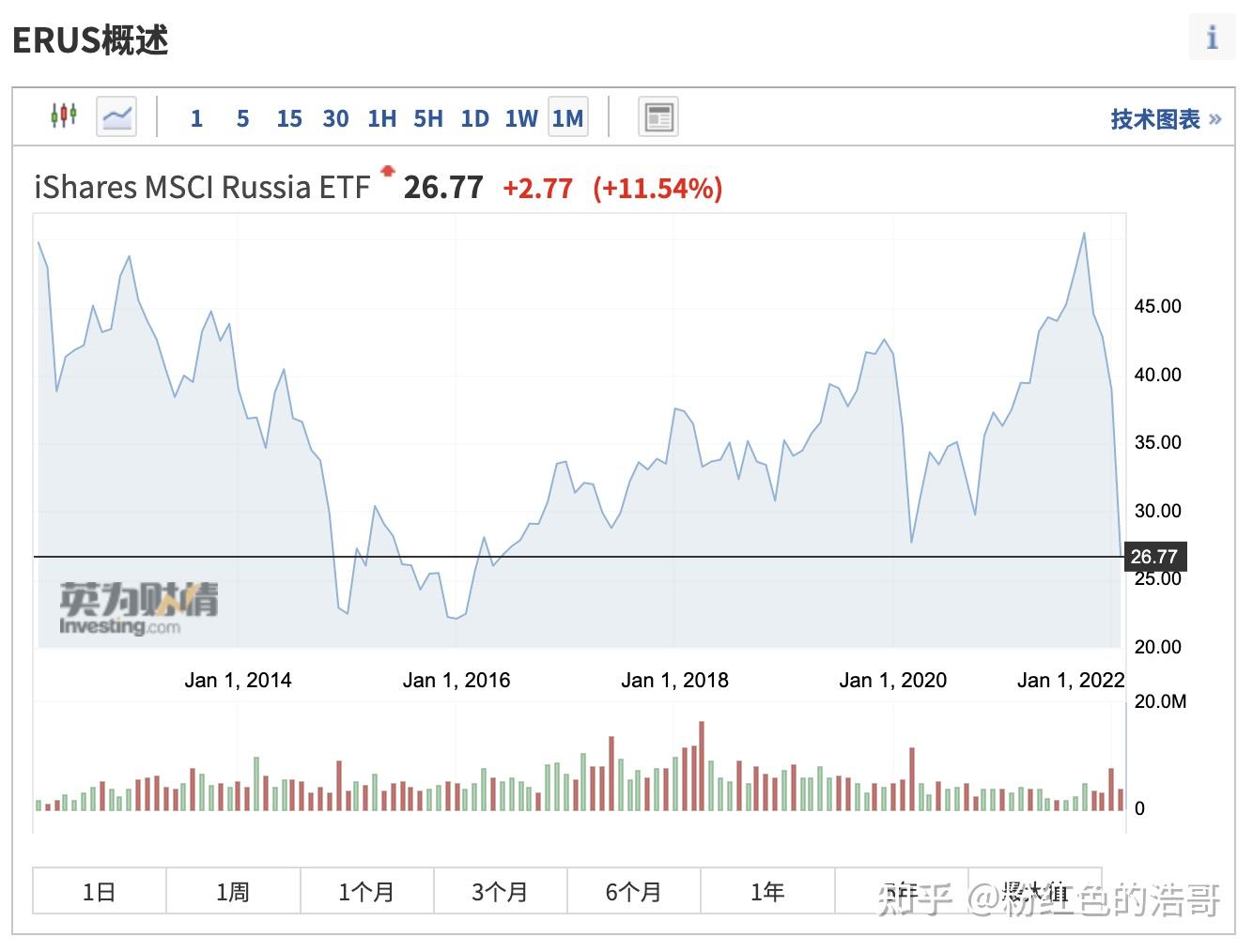Select the 1周 range tab
Viewport: 1253px width, 952px height.
coord(233,891)
